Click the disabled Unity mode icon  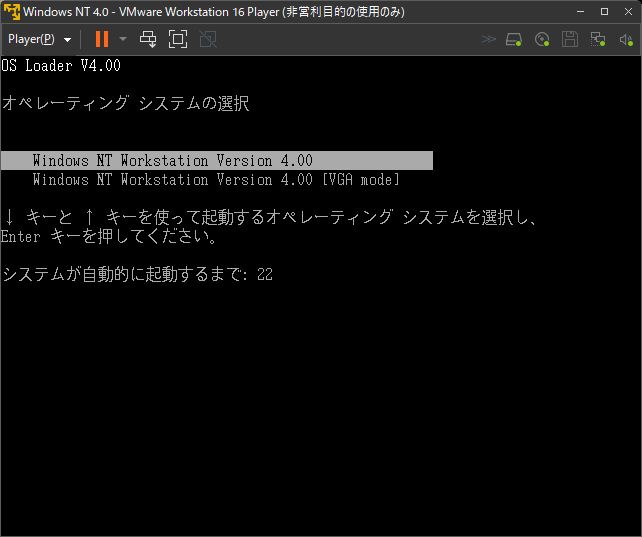(x=208, y=39)
